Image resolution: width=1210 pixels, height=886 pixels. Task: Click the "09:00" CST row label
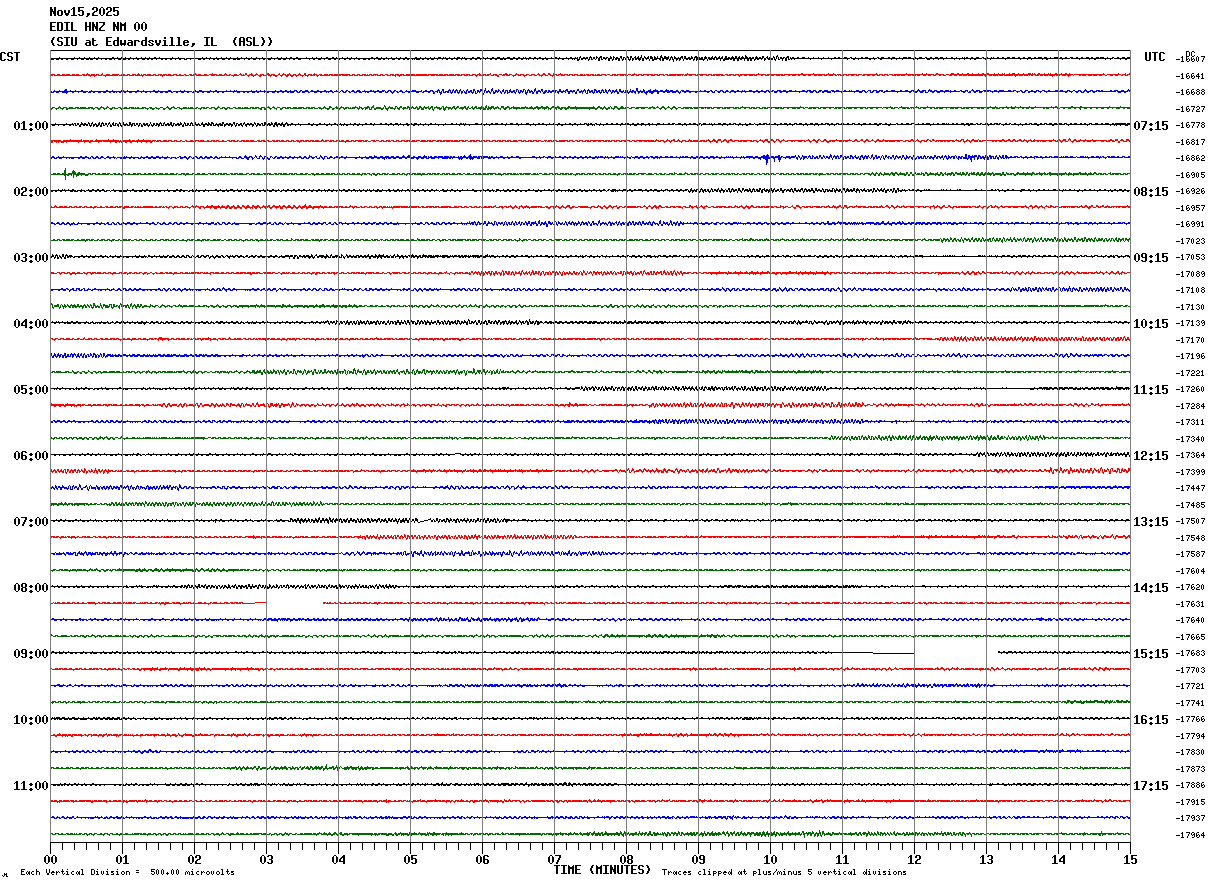click(31, 654)
